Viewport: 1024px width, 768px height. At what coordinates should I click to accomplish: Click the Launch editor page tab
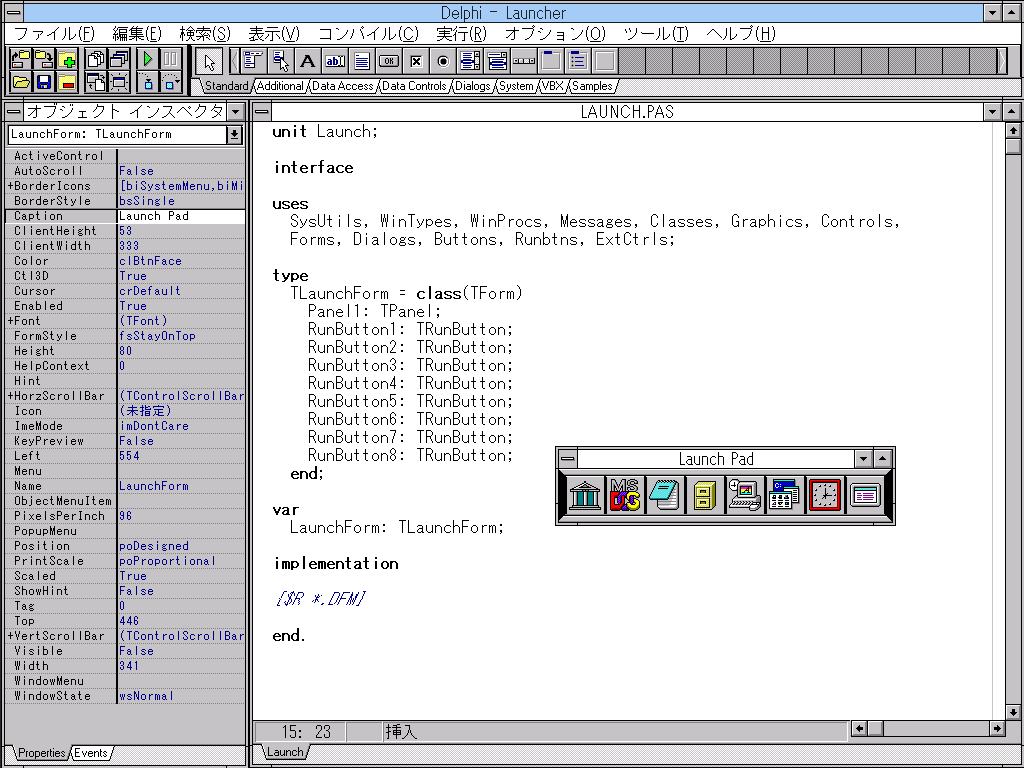pyautogui.click(x=285, y=752)
